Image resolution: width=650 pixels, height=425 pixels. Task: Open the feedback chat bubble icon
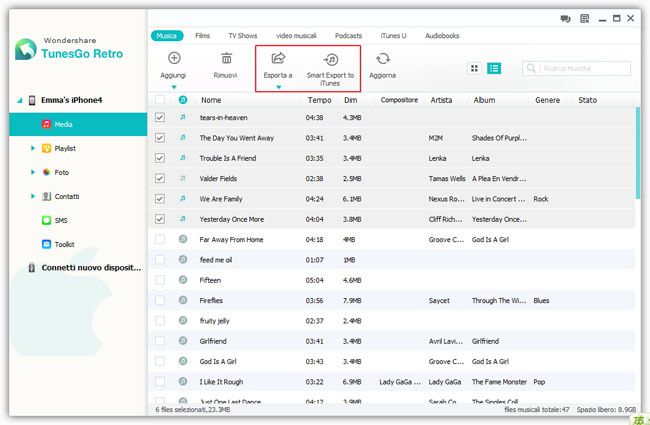pyautogui.click(x=565, y=19)
